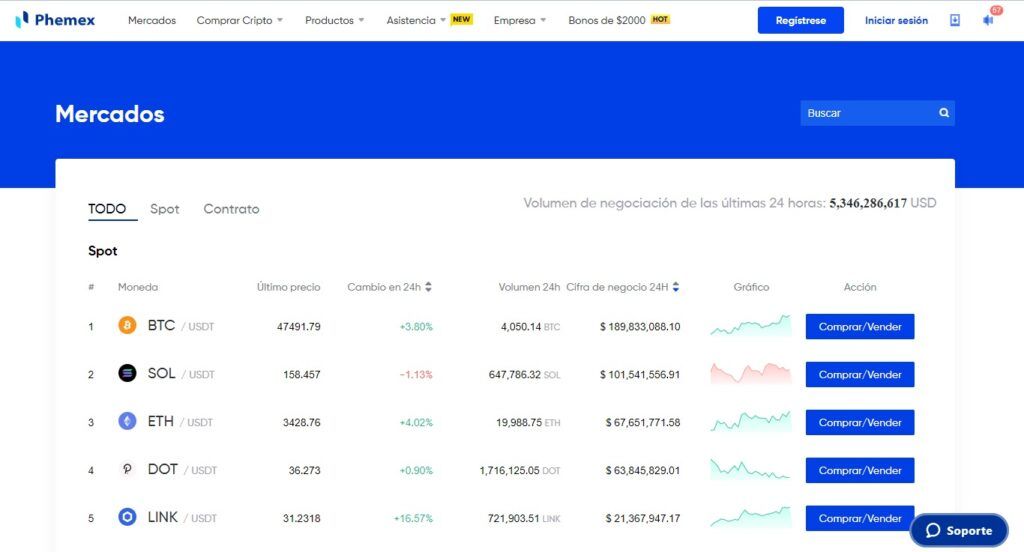
Task: Open the Soporte chat button
Action: click(x=959, y=530)
